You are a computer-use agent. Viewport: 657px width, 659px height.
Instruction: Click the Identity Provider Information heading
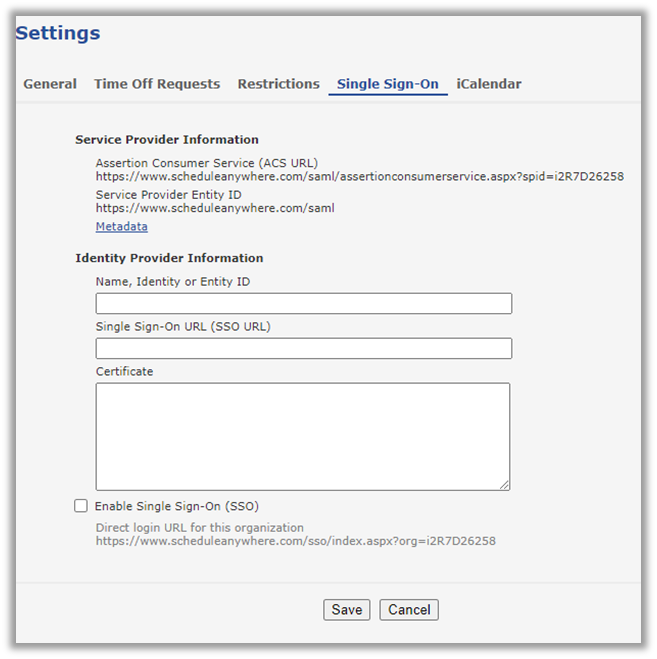point(169,258)
